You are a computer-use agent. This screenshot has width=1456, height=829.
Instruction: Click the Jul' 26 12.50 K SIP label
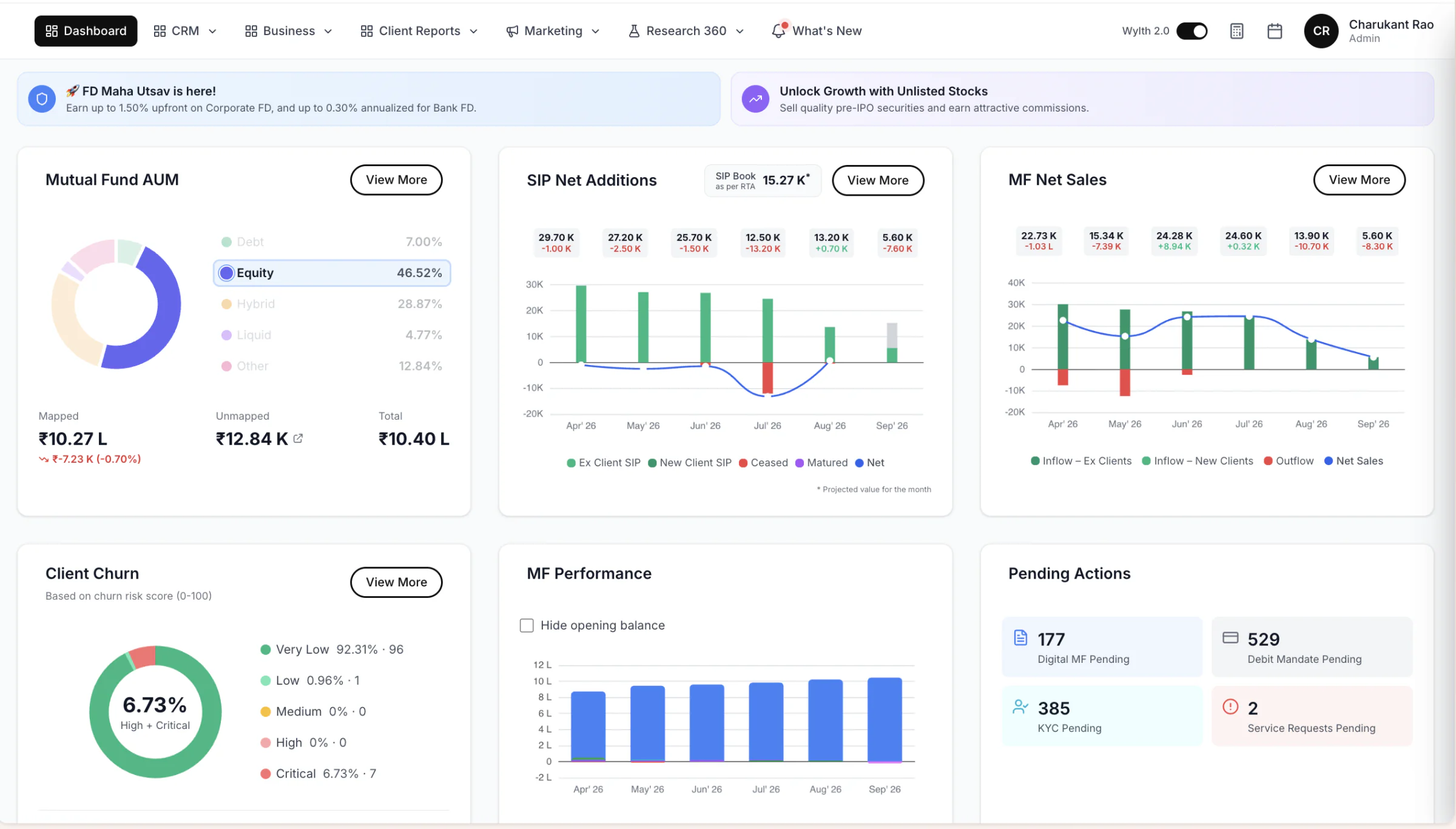763,243
